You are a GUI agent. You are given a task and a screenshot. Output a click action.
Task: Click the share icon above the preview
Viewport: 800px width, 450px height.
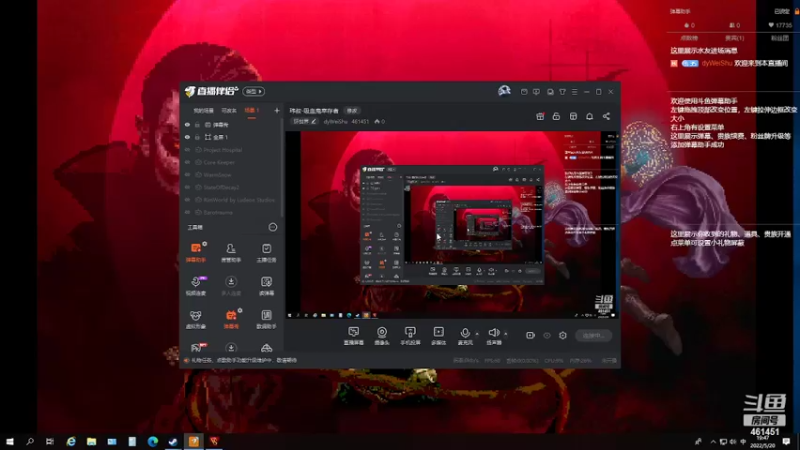coord(606,116)
